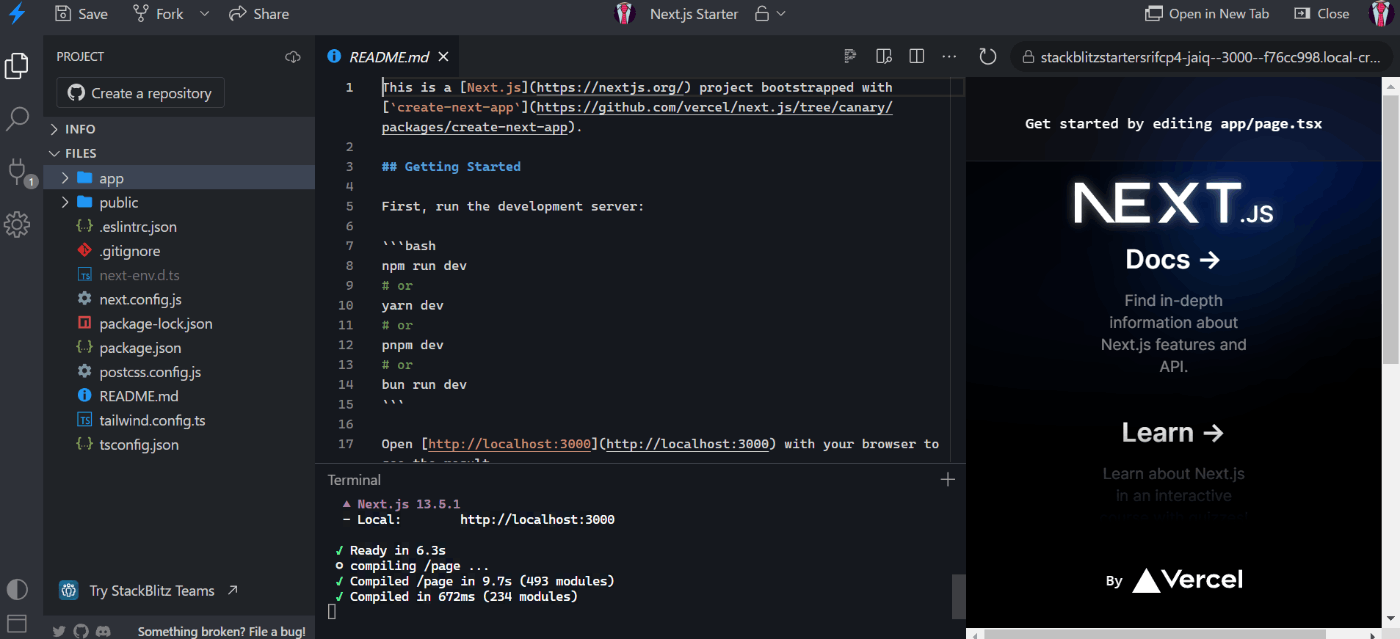Open the Fork options dropdown arrow
The height and width of the screenshot is (639, 1400).
[205, 14]
